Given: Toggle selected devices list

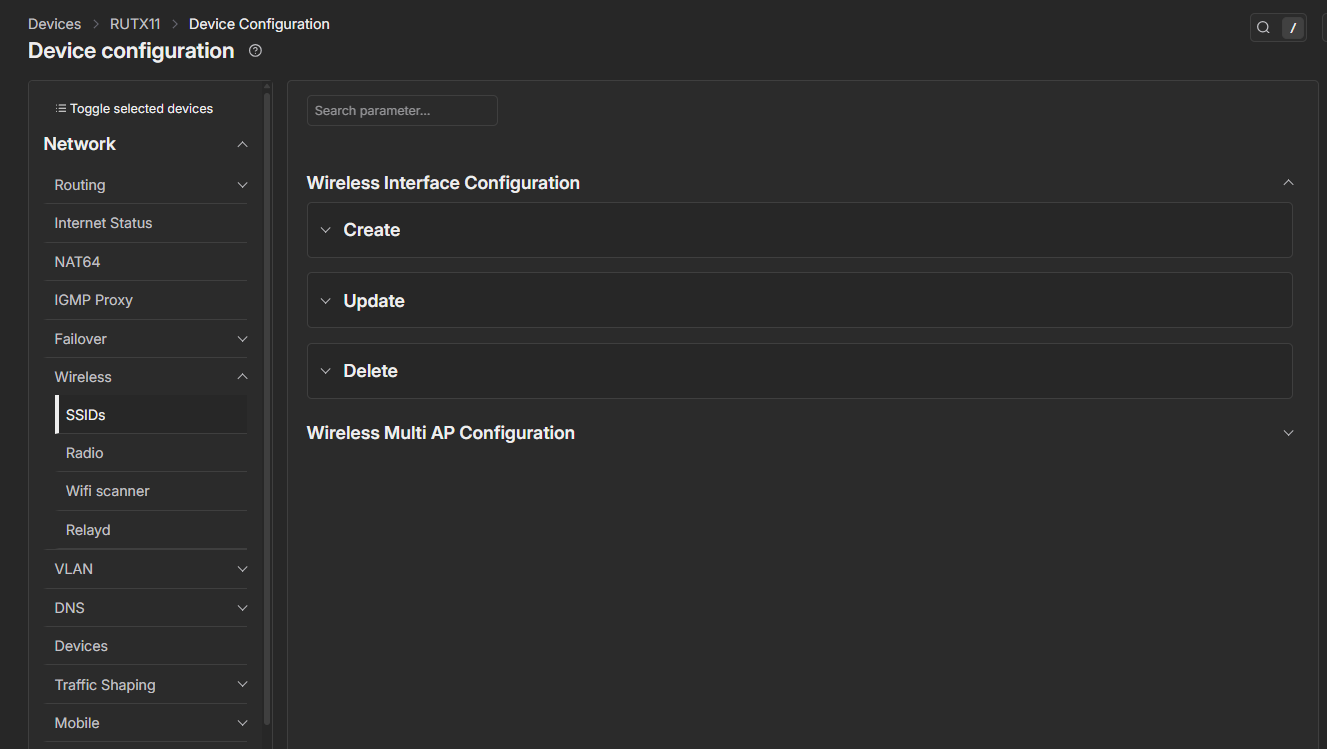Looking at the screenshot, I should (x=134, y=109).
